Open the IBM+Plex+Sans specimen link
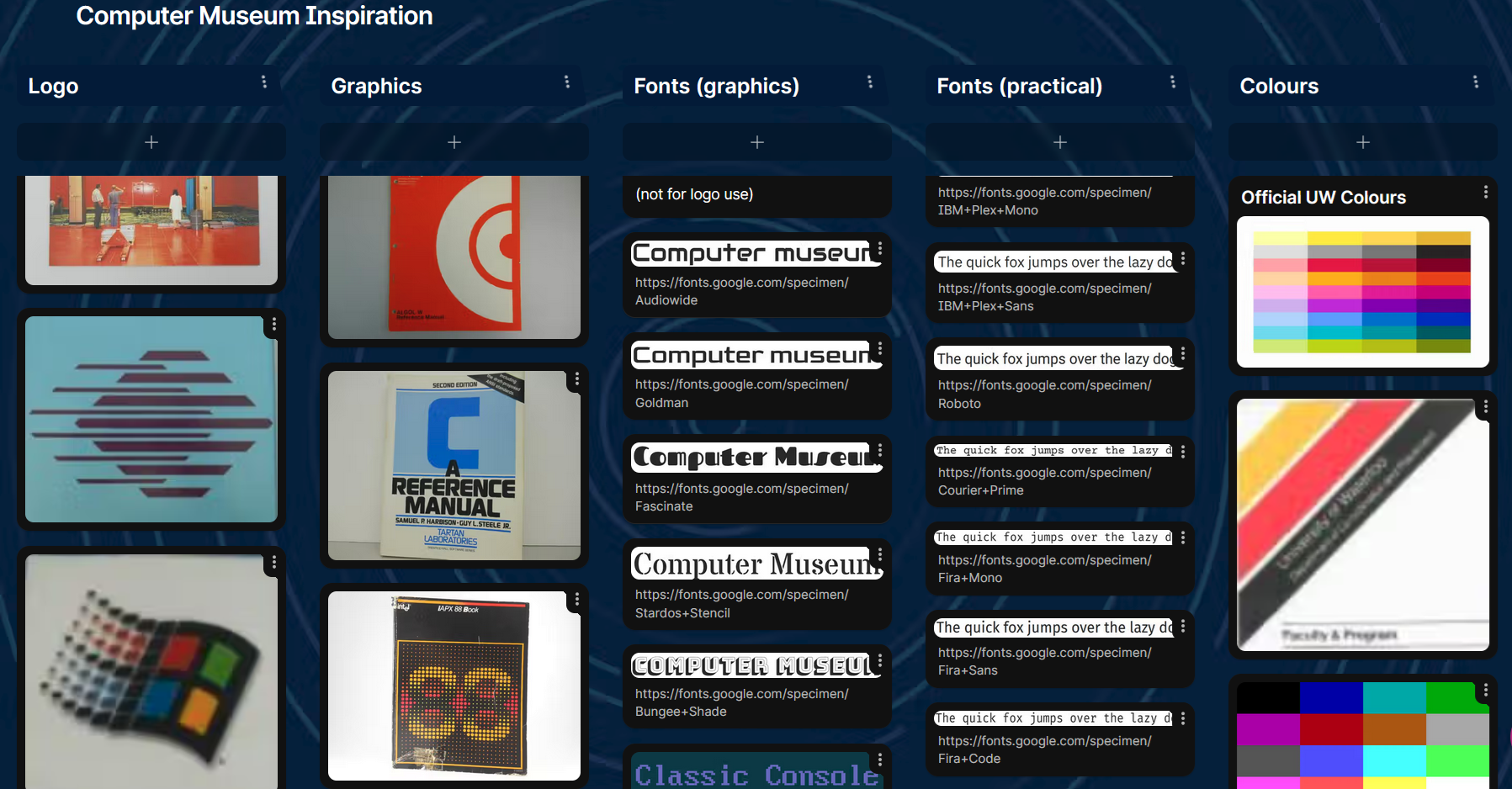The height and width of the screenshot is (789, 1512). pyautogui.click(x=1044, y=297)
